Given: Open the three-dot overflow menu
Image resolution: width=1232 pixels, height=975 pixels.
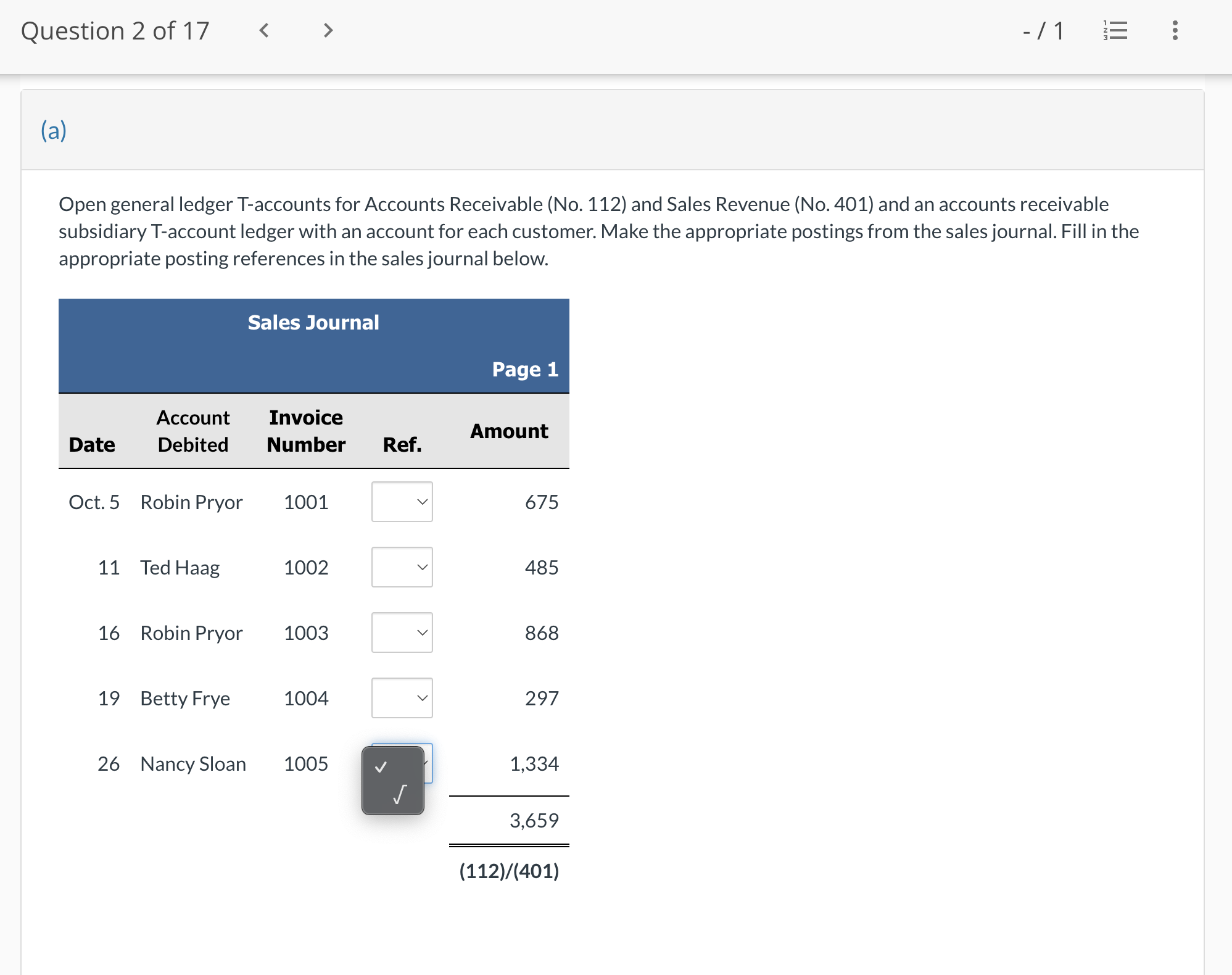Looking at the screenshot, I should point(1175,30).
